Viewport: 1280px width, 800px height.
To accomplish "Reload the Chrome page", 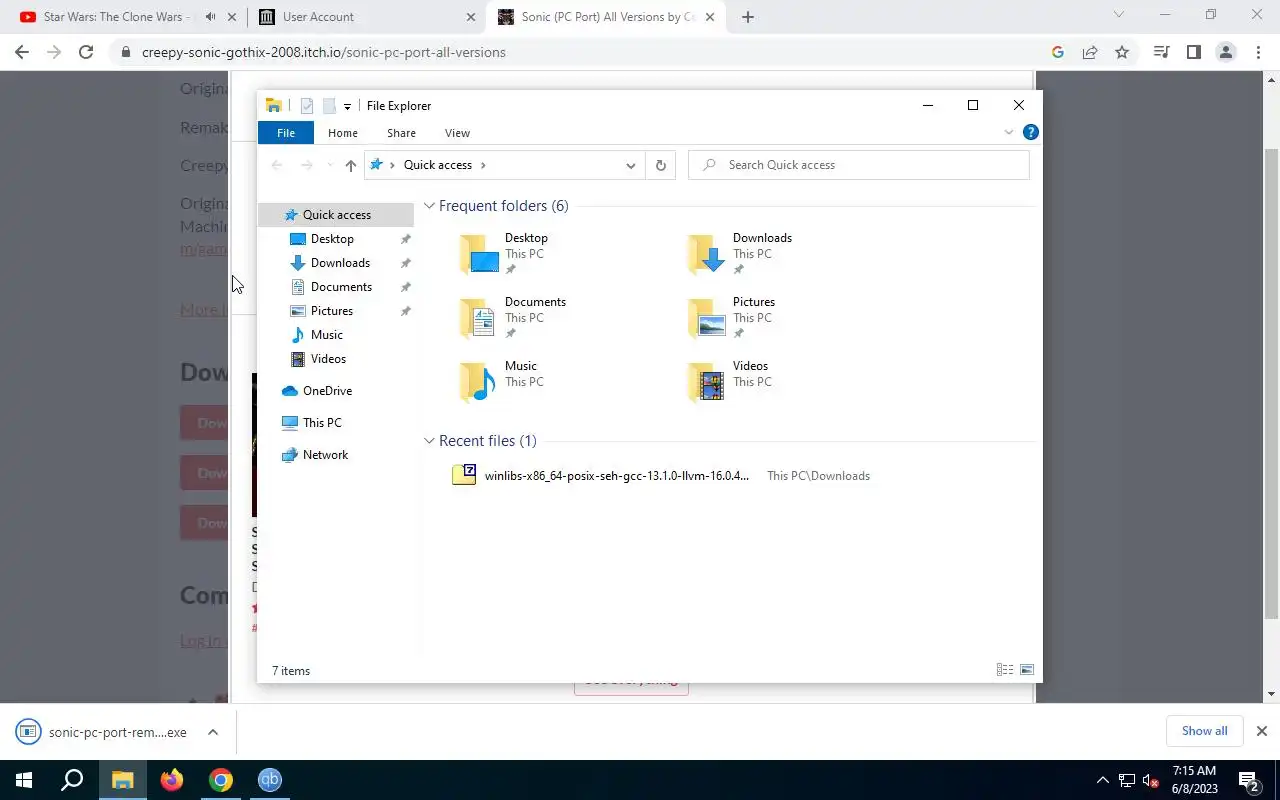I will [86, 52].
